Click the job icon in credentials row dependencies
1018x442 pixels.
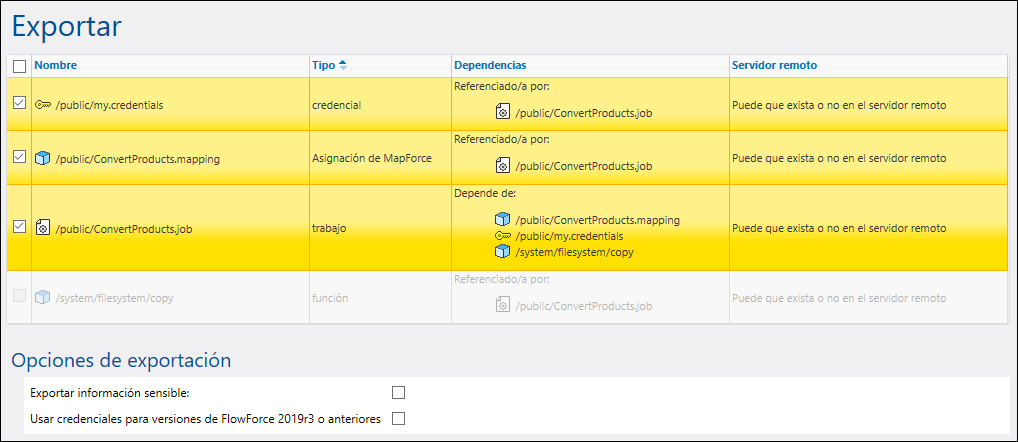503,112
